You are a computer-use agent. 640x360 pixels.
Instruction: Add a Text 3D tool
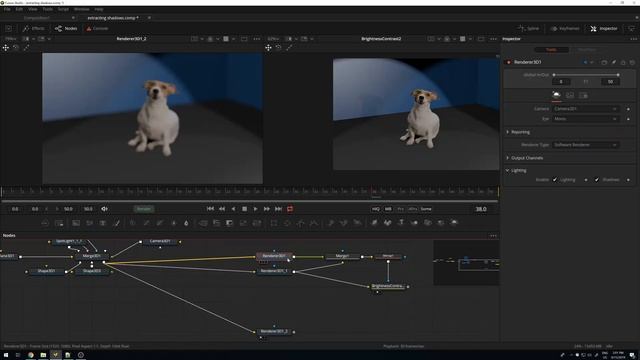(401, 223)
